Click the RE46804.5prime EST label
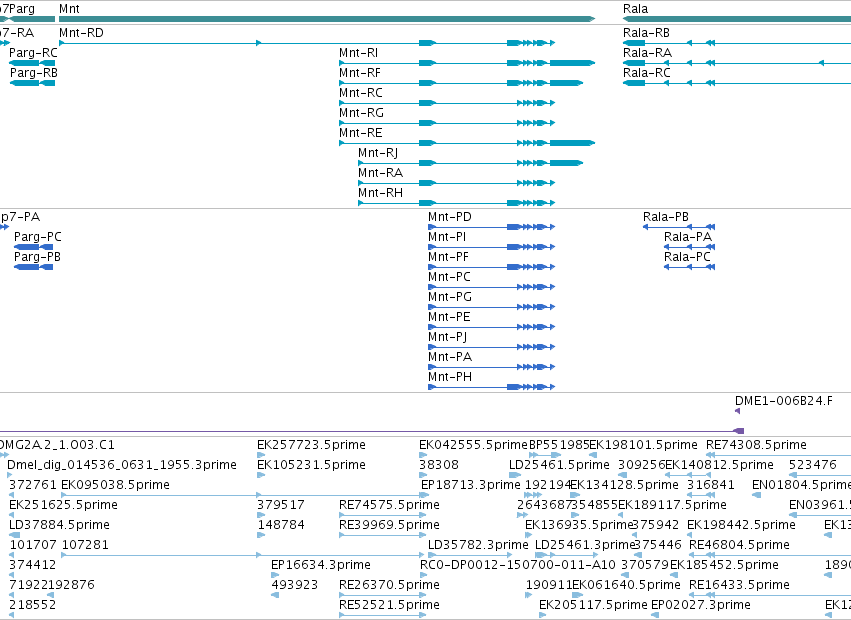 coord(740,545)
